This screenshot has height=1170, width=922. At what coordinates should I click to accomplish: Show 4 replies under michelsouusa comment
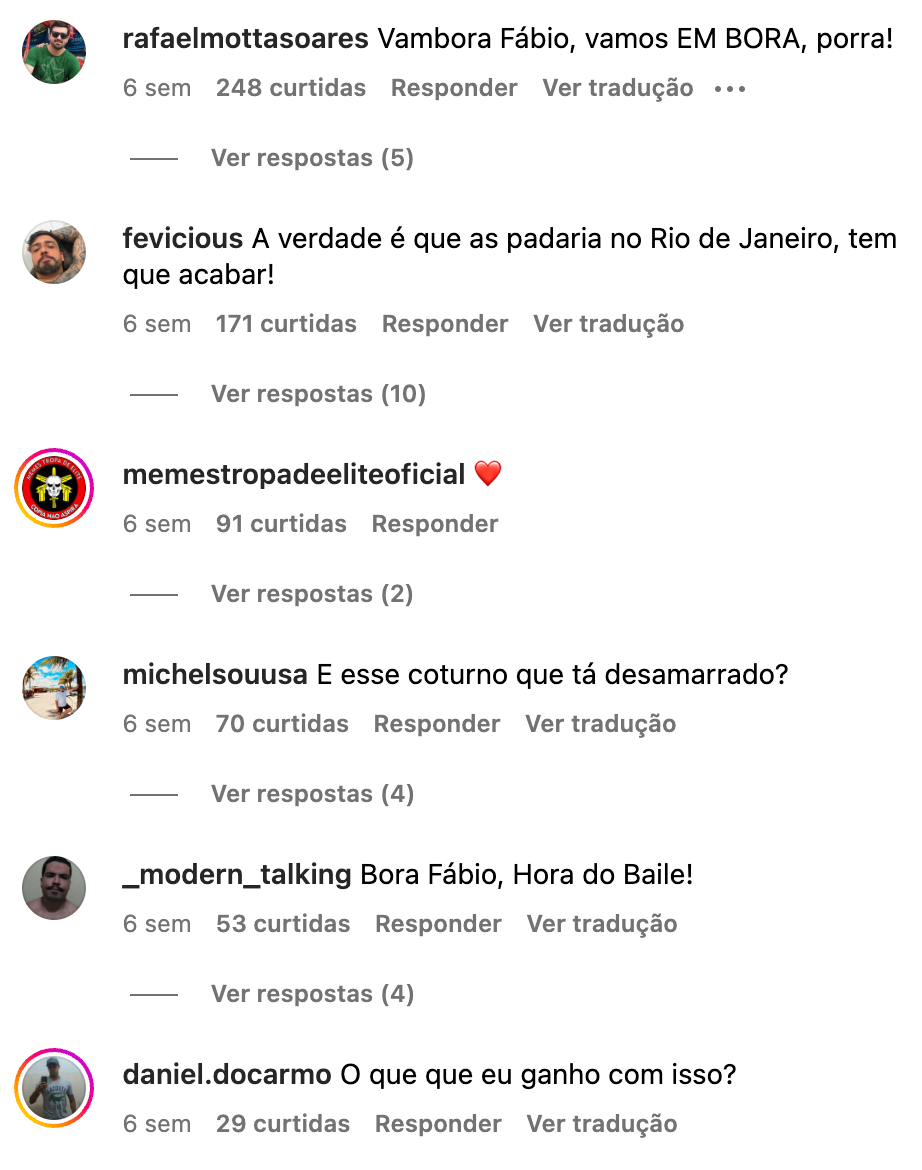pyautogui.click(x=312, y=794)
